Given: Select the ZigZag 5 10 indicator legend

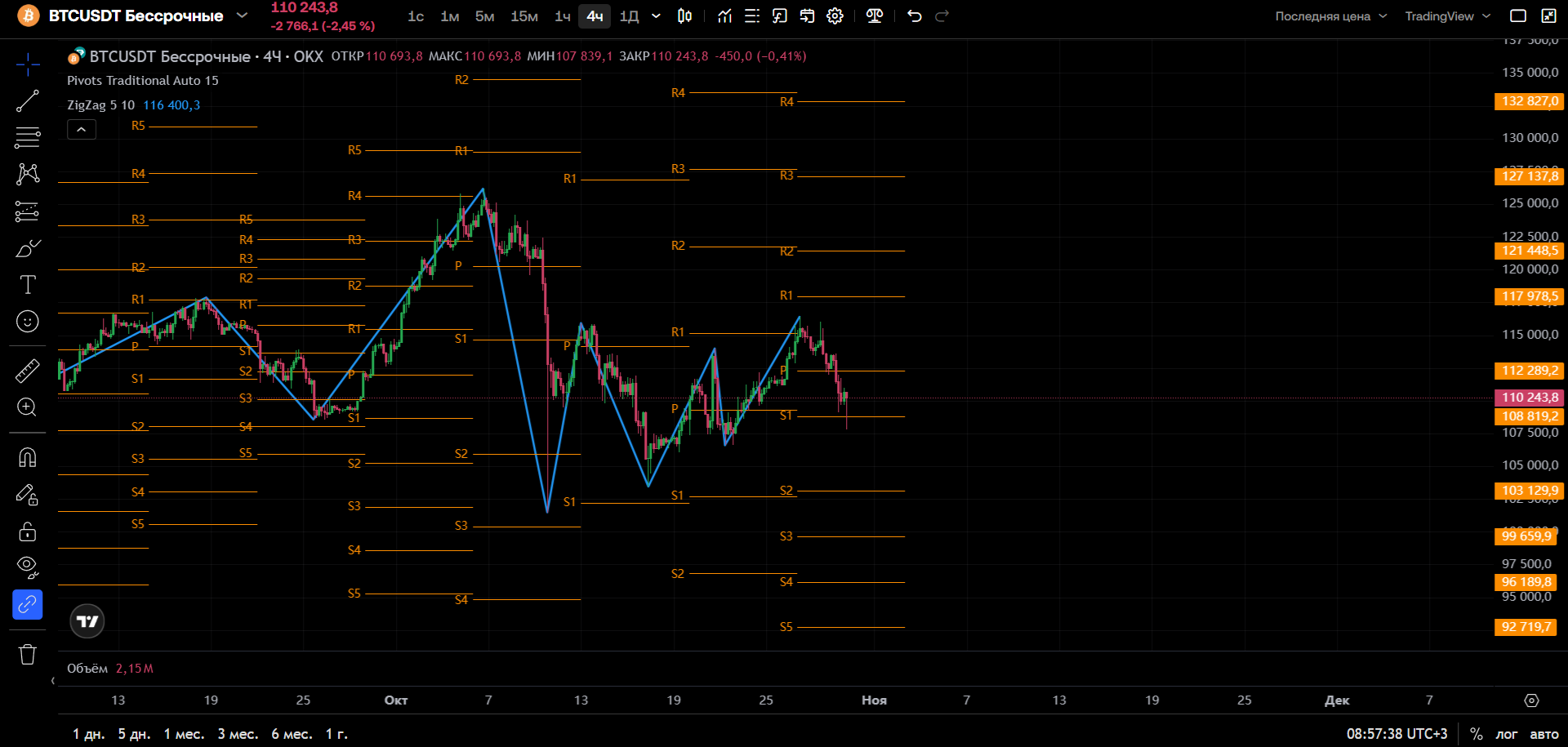Looking at the screenshot, I should tap(100, 105).
